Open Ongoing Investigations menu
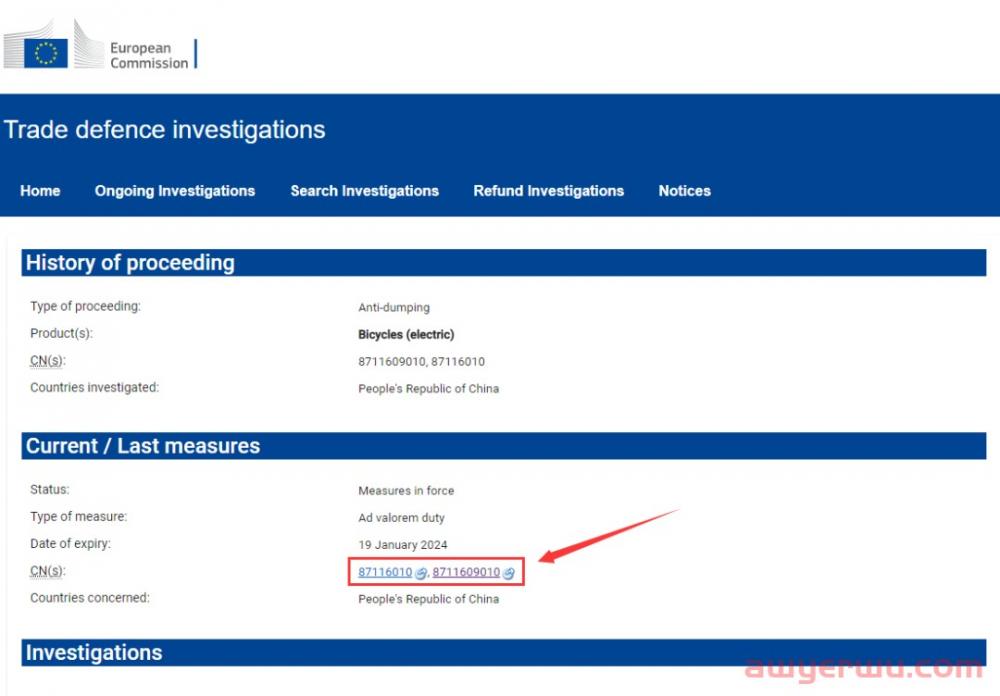The width and height of the screenshot is (1000, 696). click(x=175, y=191)
